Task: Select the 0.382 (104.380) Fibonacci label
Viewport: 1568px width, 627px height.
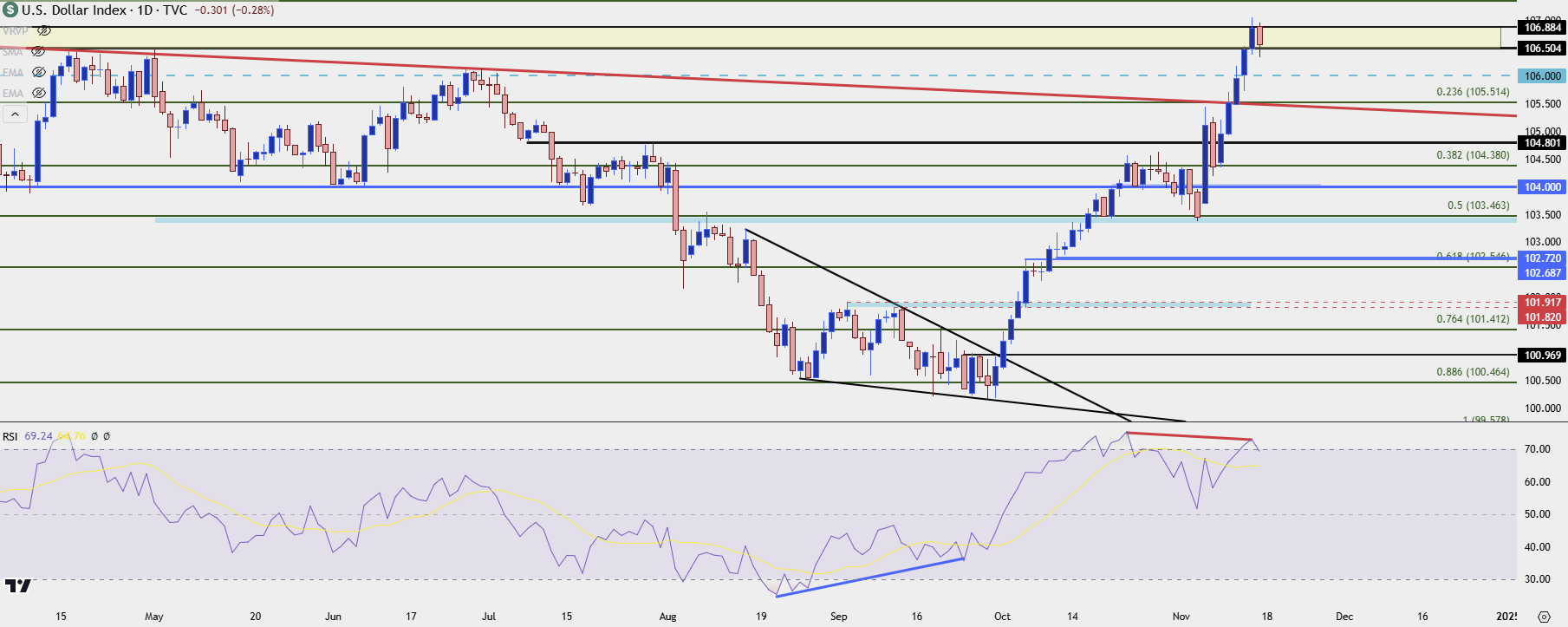Action: coord(1473,155)
